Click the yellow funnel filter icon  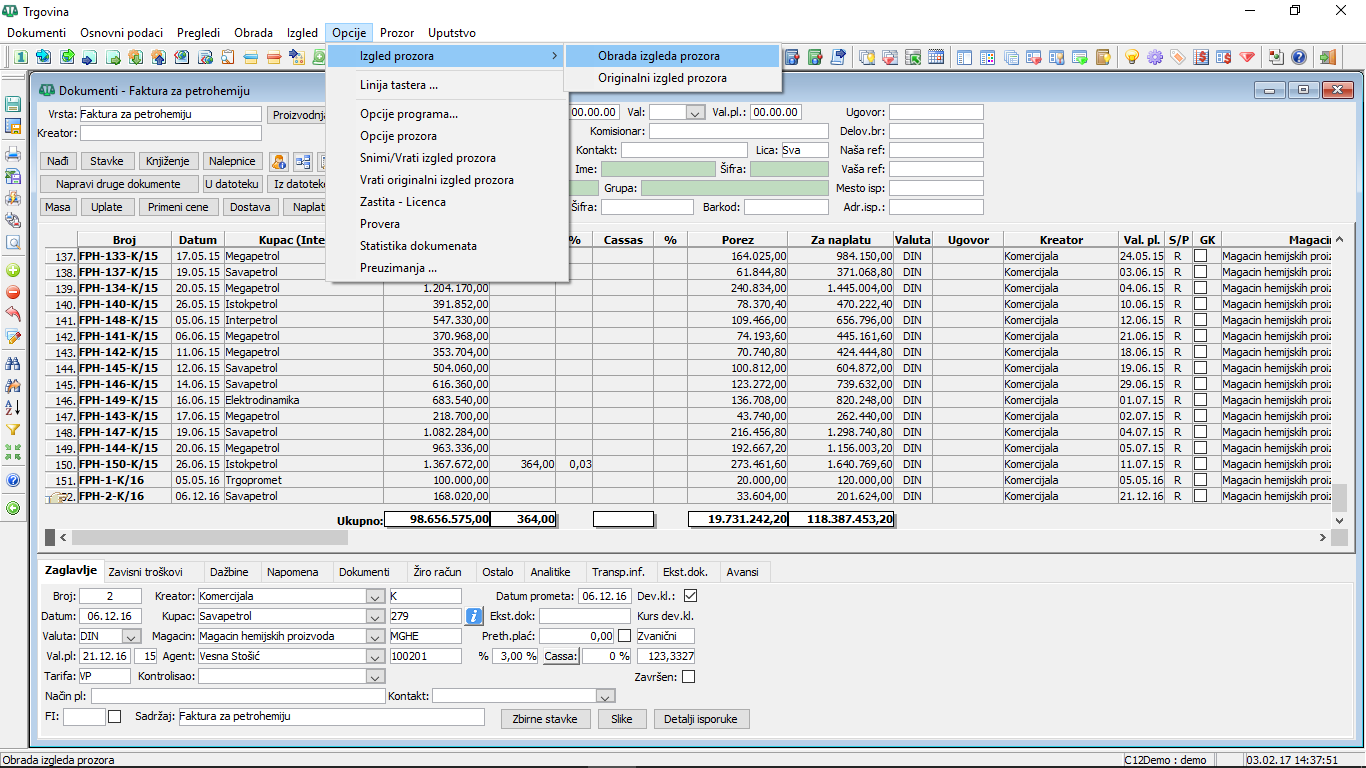(14, 430)
